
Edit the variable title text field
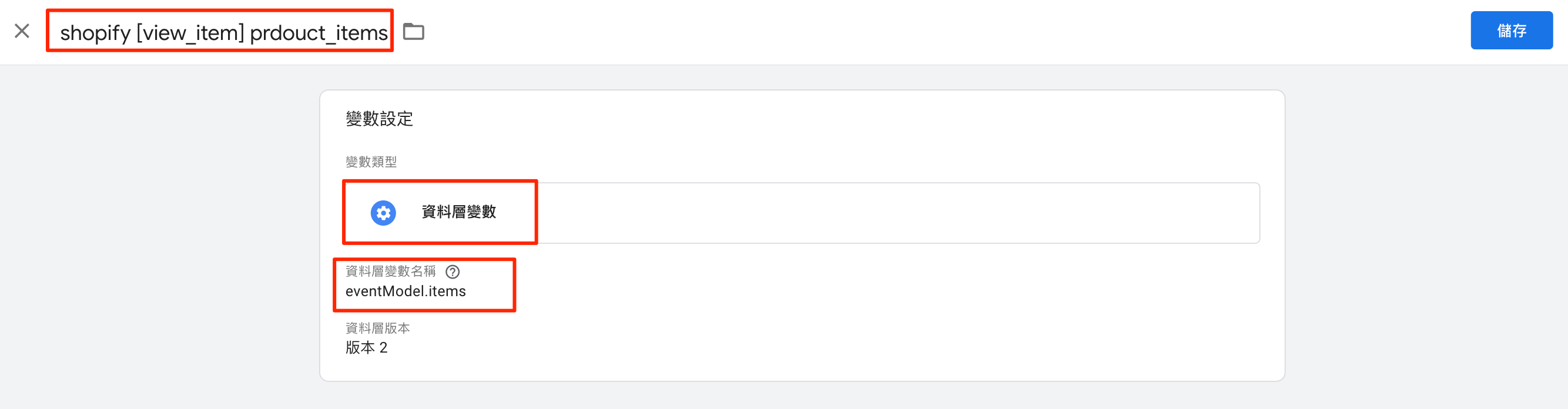(x=223, y=32)
